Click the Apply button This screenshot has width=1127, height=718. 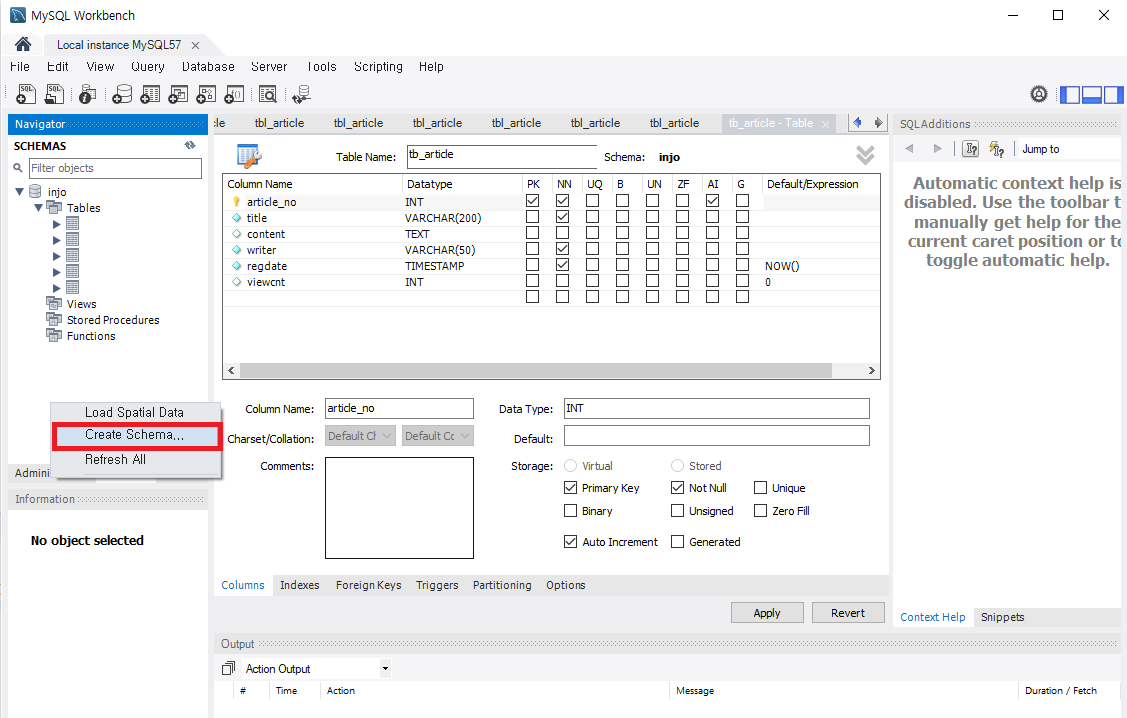click(x=767, y=612)
